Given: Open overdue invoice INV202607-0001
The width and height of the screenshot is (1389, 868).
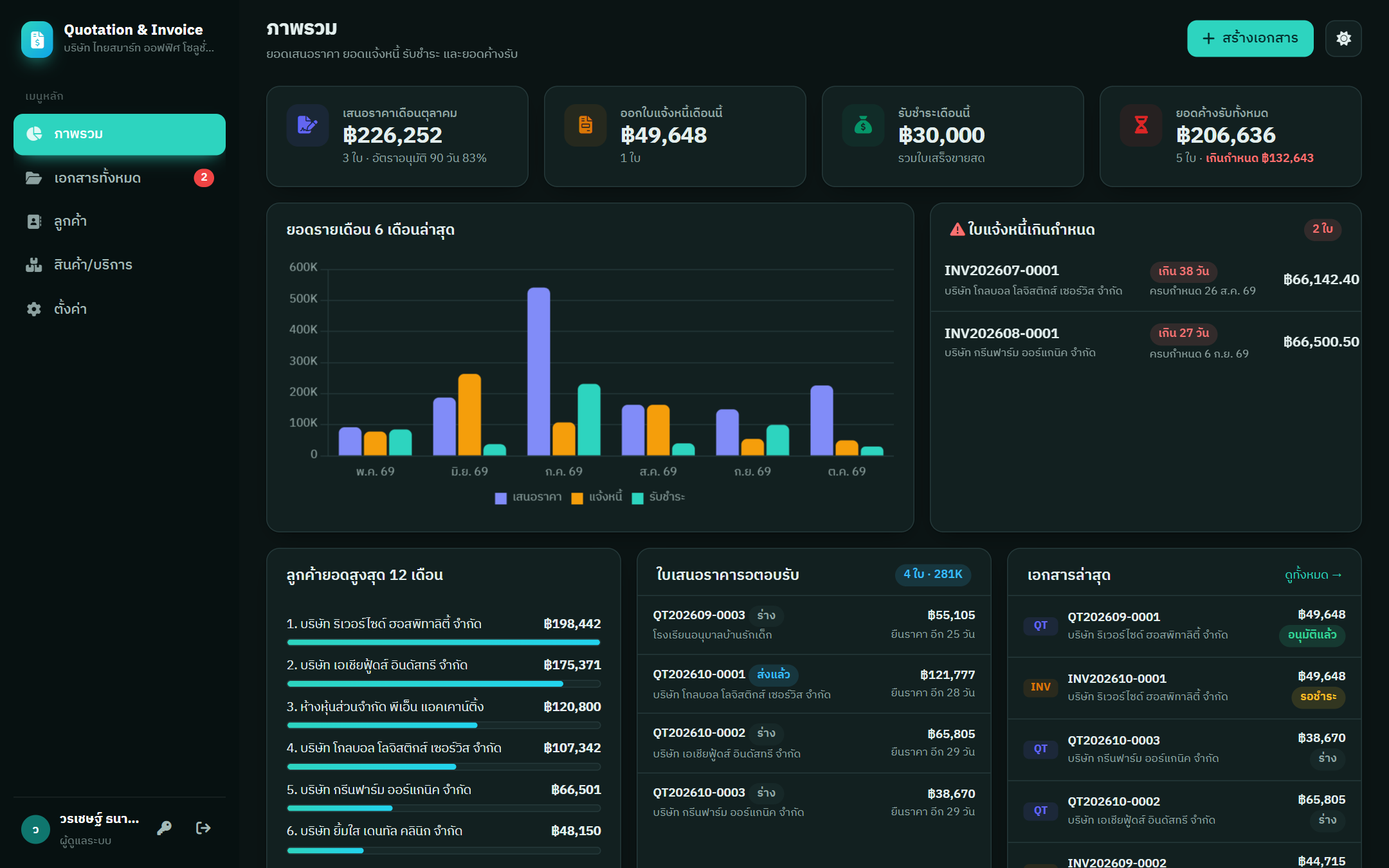Looking at the screenshot, I should 1146,280.
